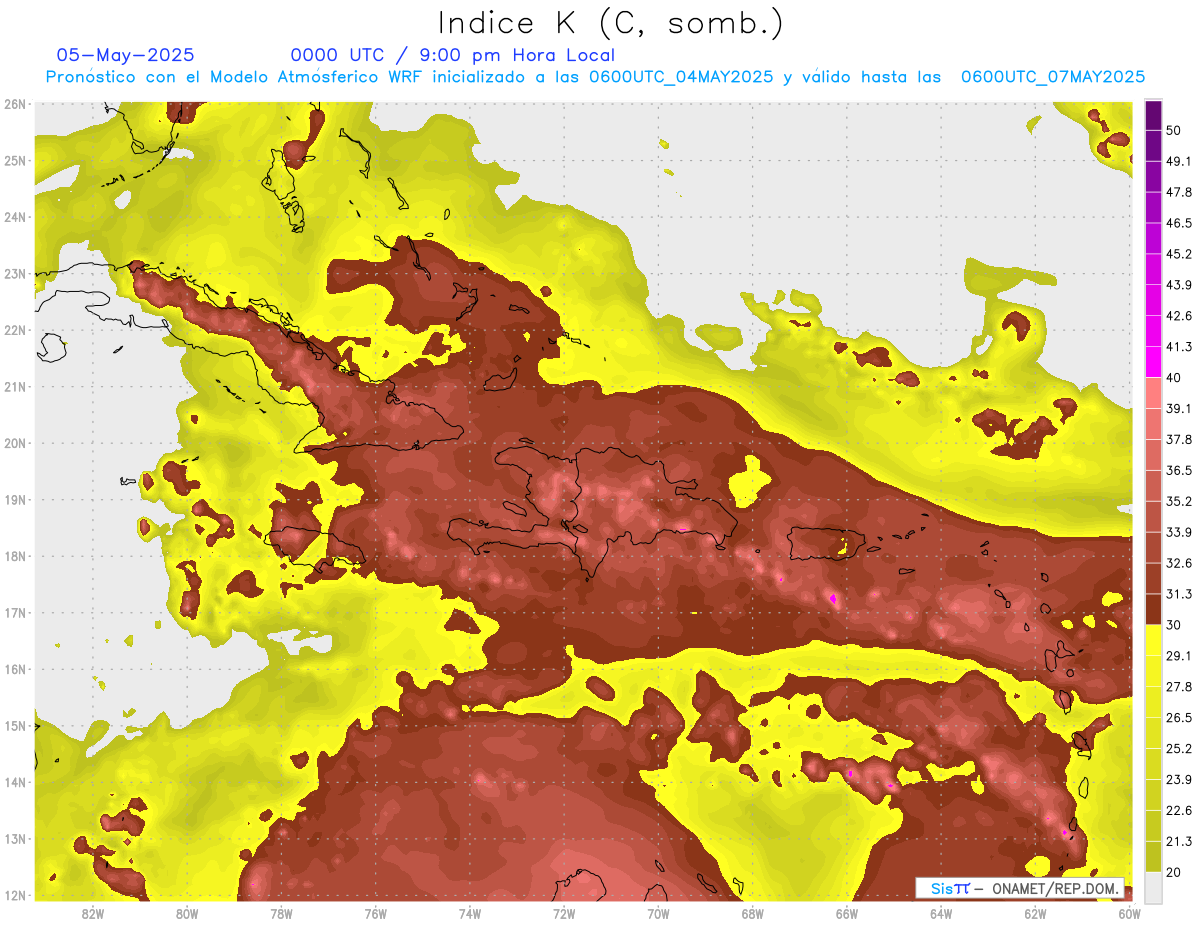Screen dimensions: 1200x927
Task: Click the color scale value 37.8
Action: 1178,440
